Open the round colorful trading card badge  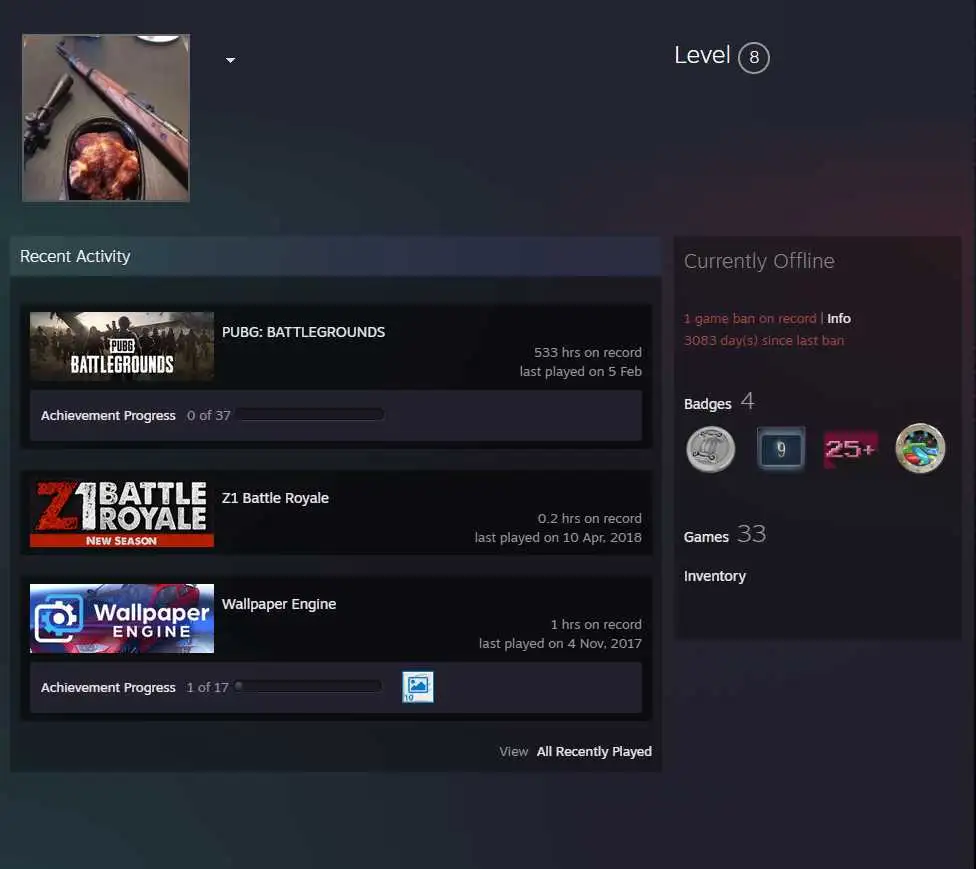pos(920,449)
